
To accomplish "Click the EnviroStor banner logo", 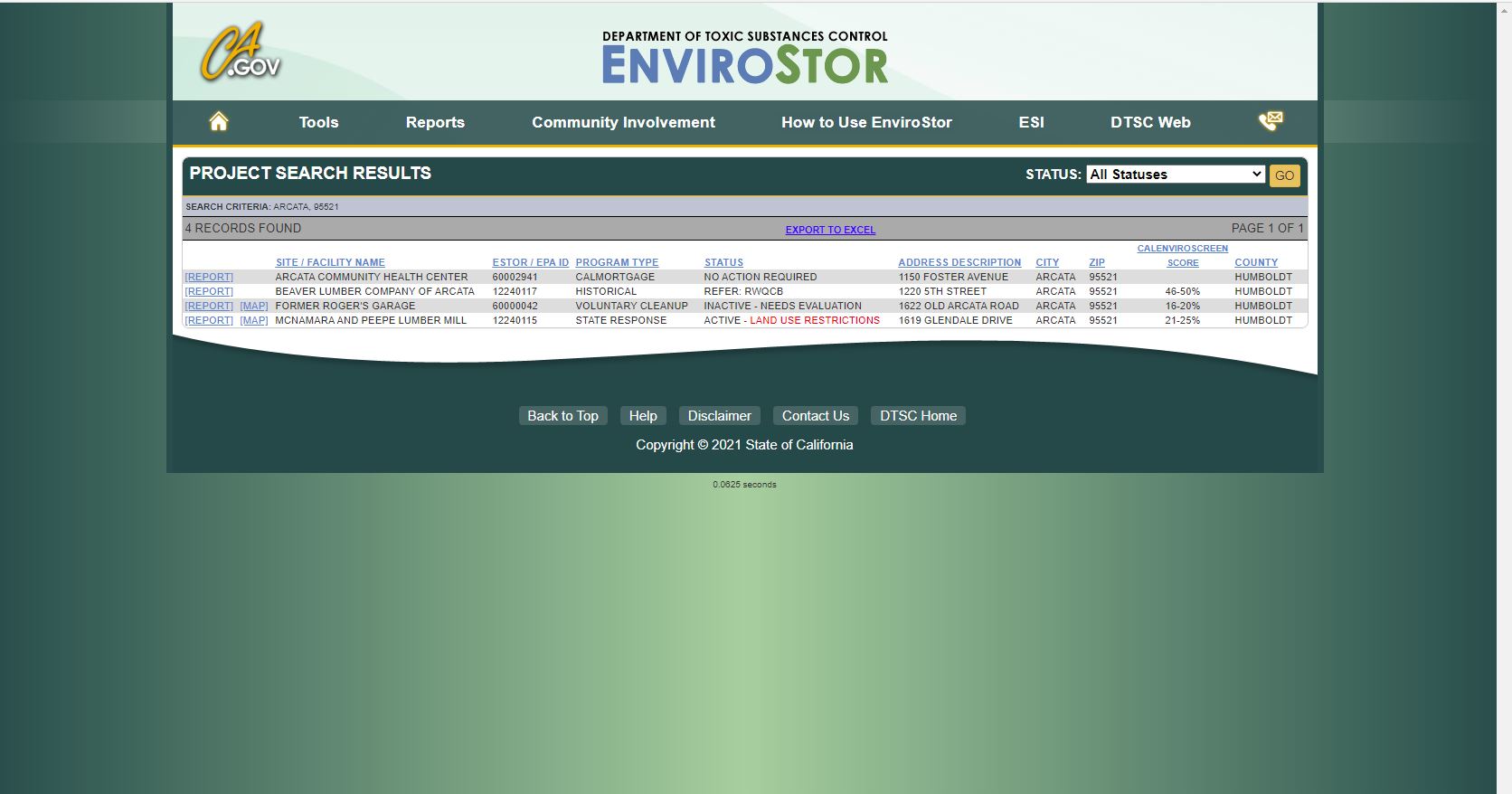I will click(744, 58).
